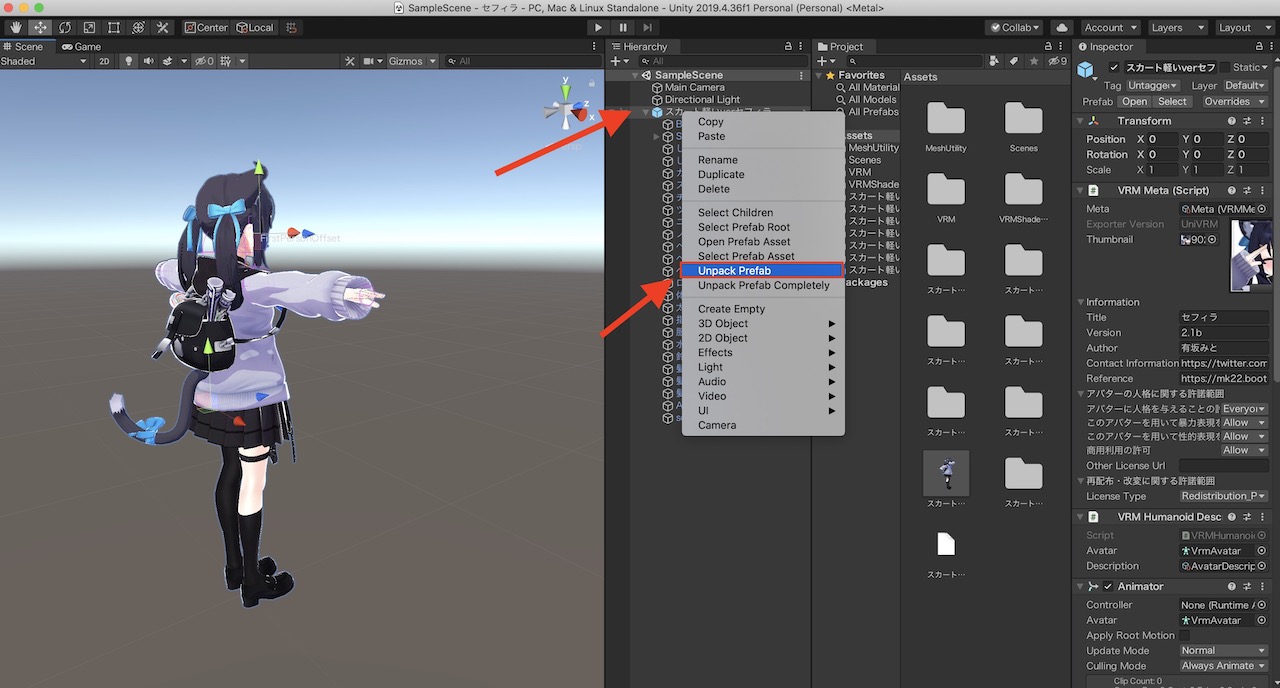Select the Rotate tool in the toolbar
The image size is (1280, 688).
[64, 27]
